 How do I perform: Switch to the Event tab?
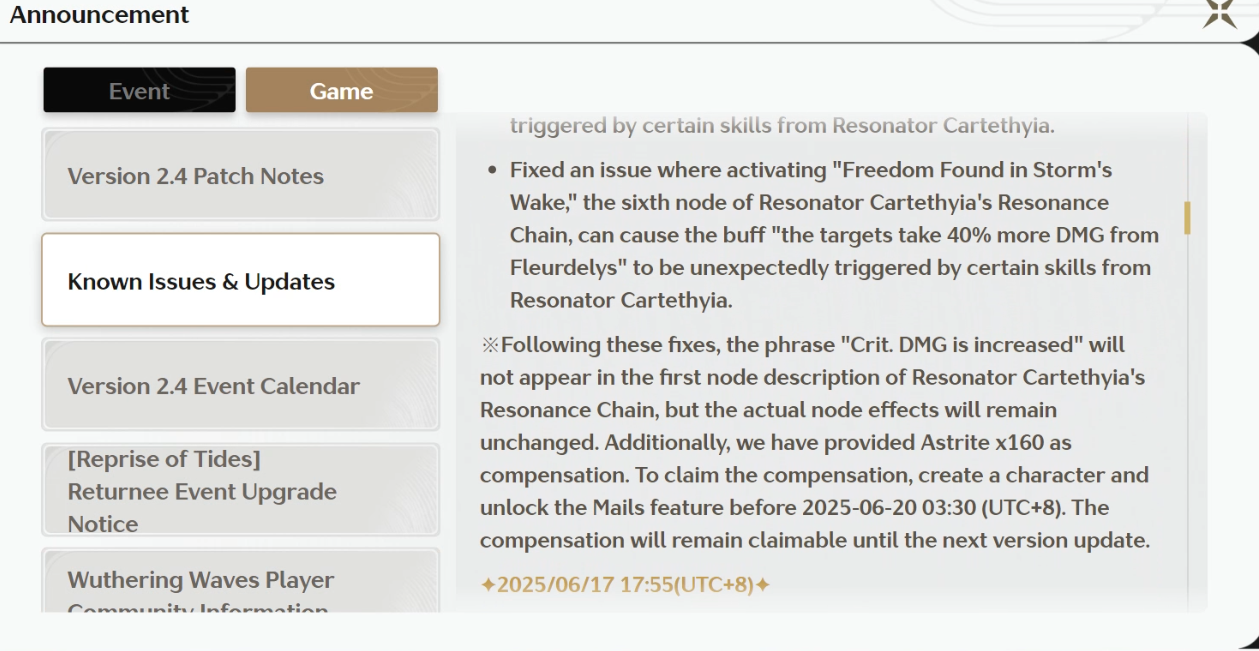point(139,91)
